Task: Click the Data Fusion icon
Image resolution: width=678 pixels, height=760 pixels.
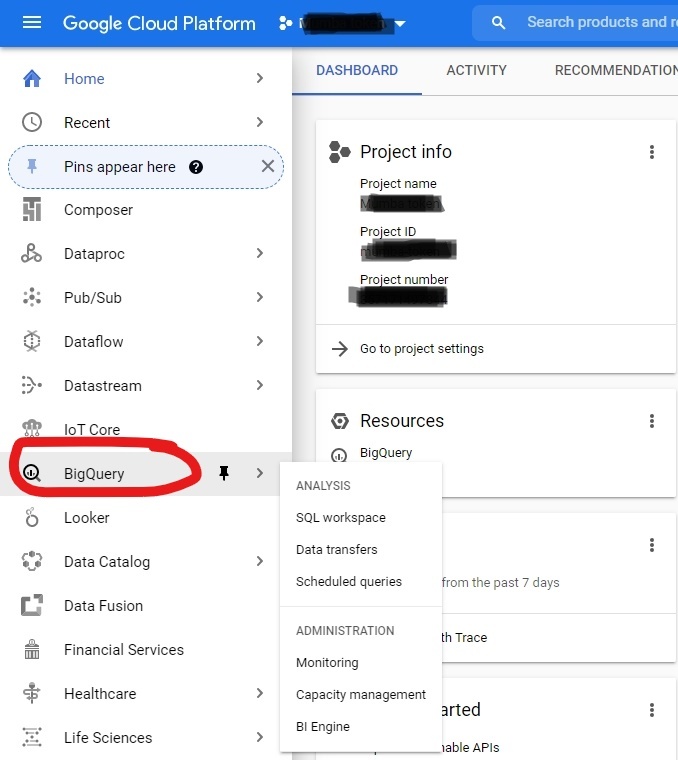Action: point(32,605)
